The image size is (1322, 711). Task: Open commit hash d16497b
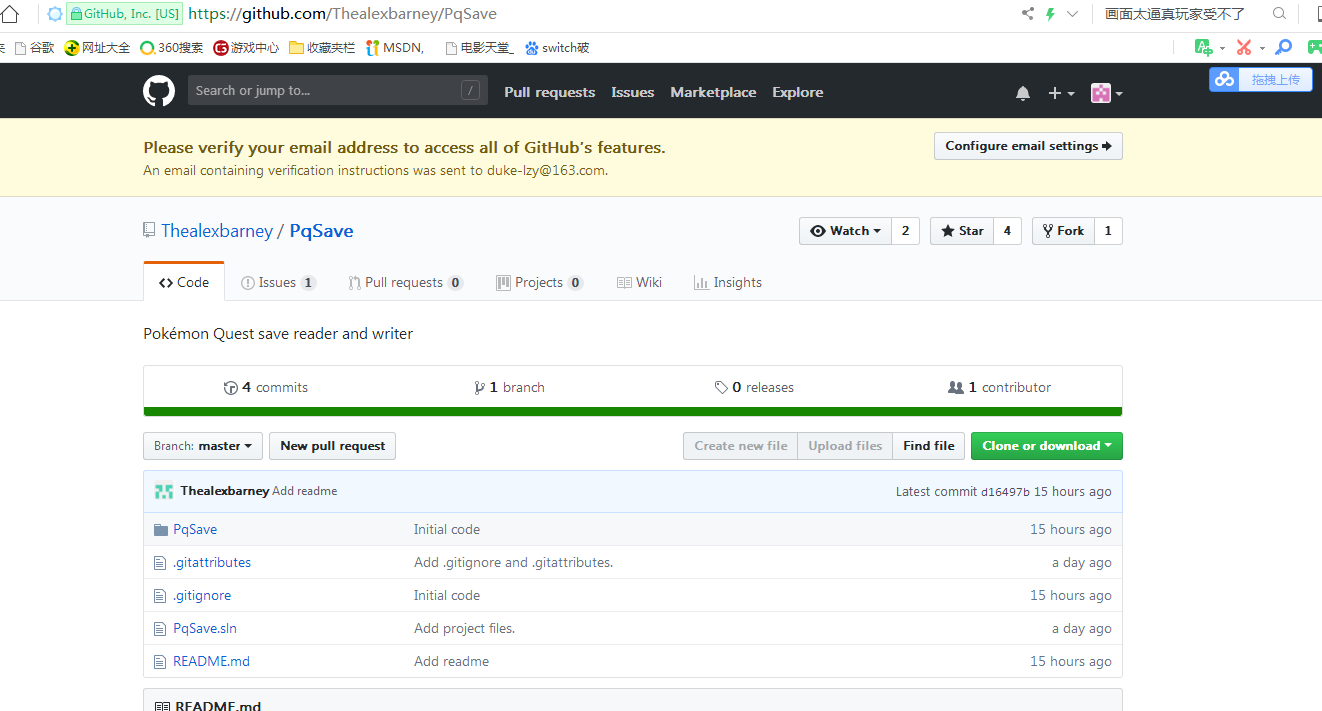[x=1005, y=492]
